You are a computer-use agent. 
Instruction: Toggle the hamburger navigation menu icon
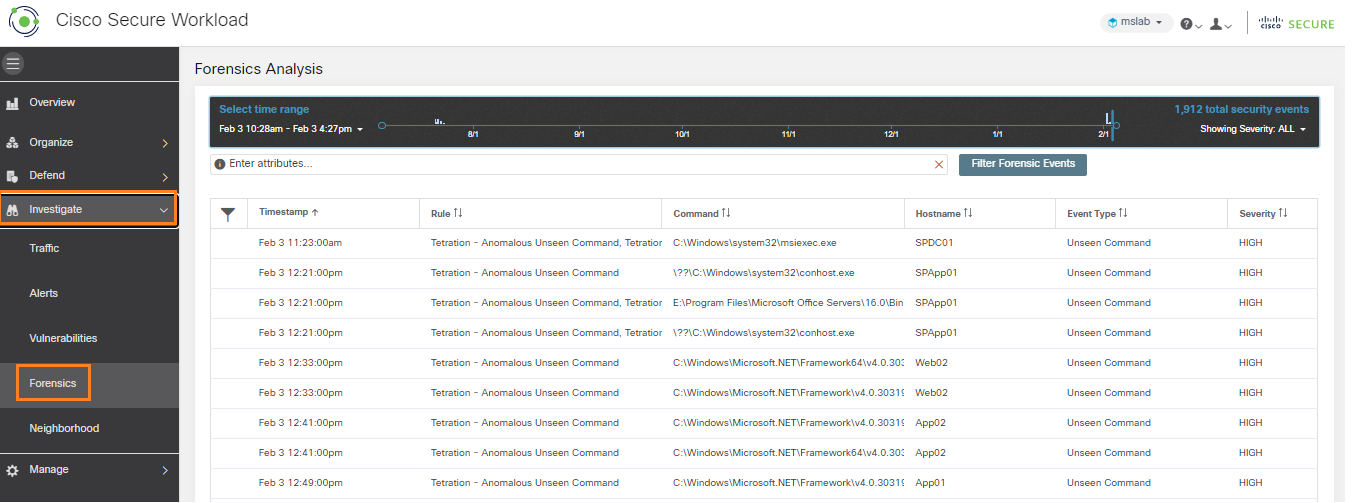pos(13,63)
